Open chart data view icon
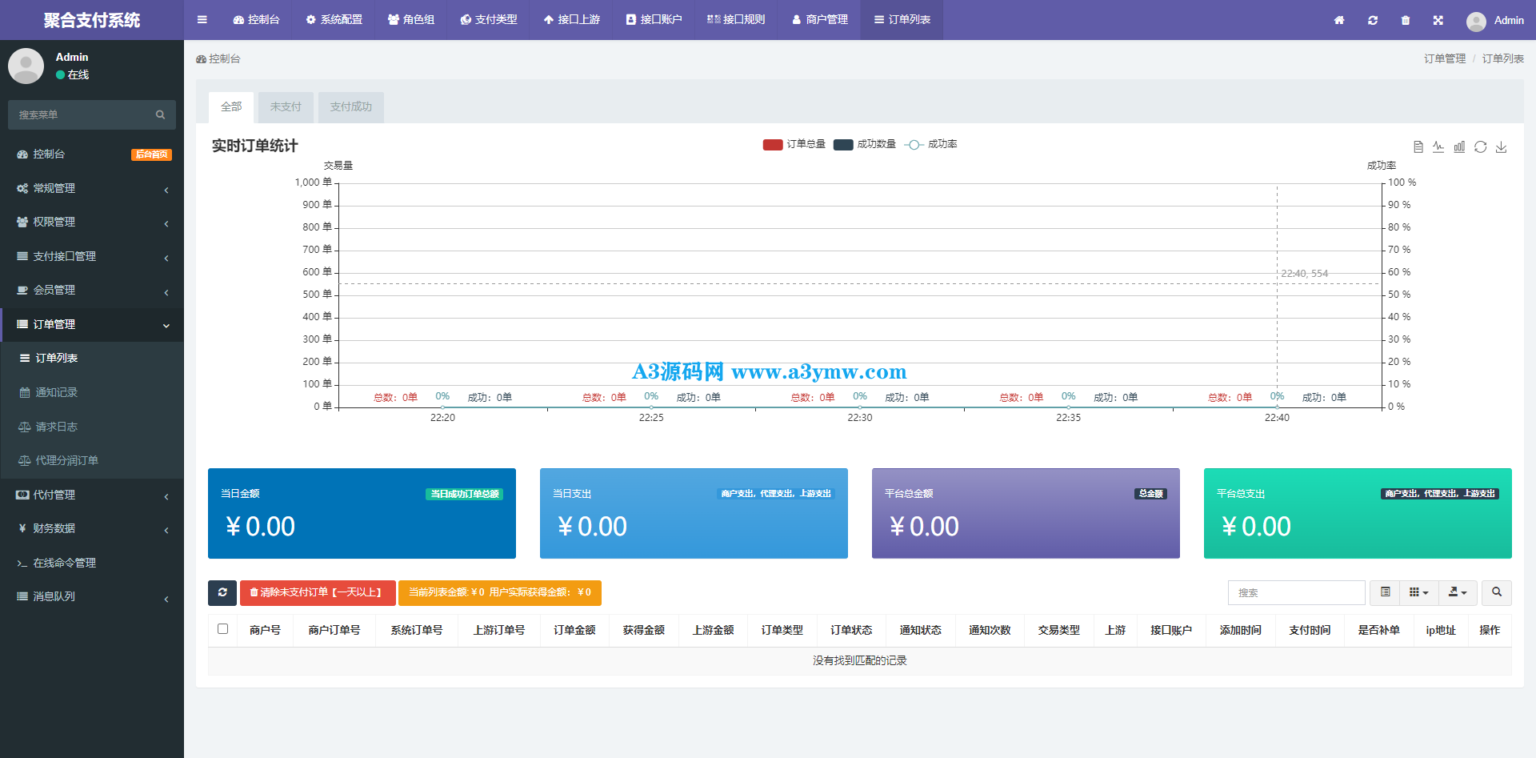1536x758 pixels. coord(1418,147)
